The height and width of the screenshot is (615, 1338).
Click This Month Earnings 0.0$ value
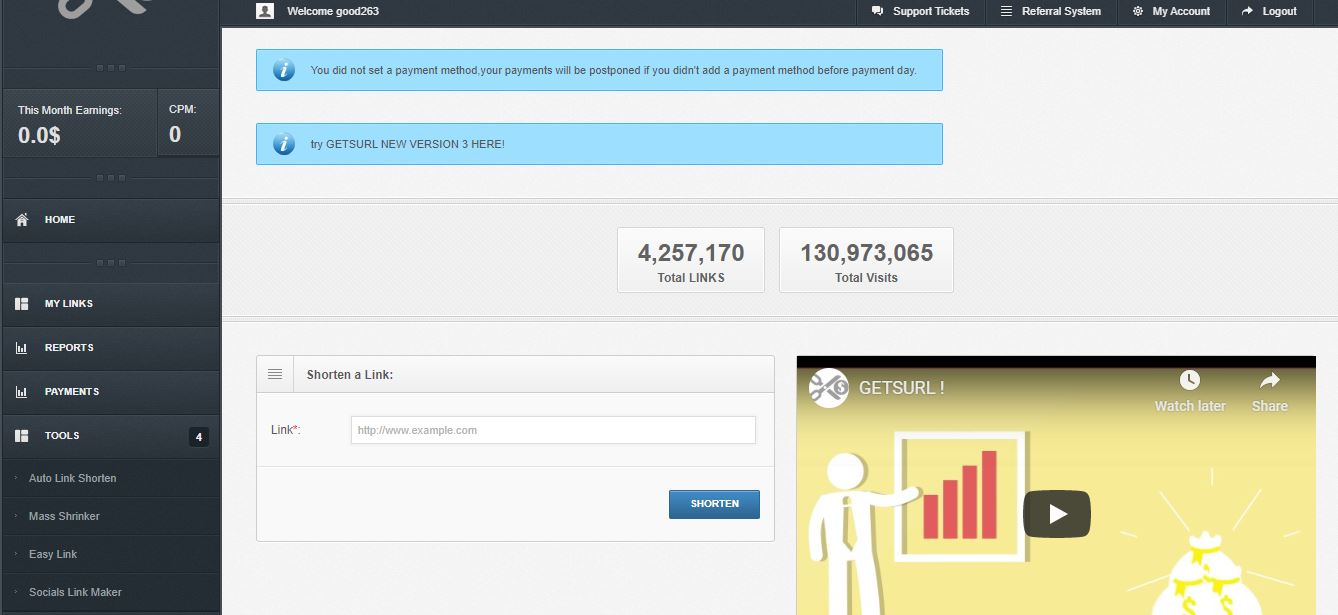tap(39, 135)
